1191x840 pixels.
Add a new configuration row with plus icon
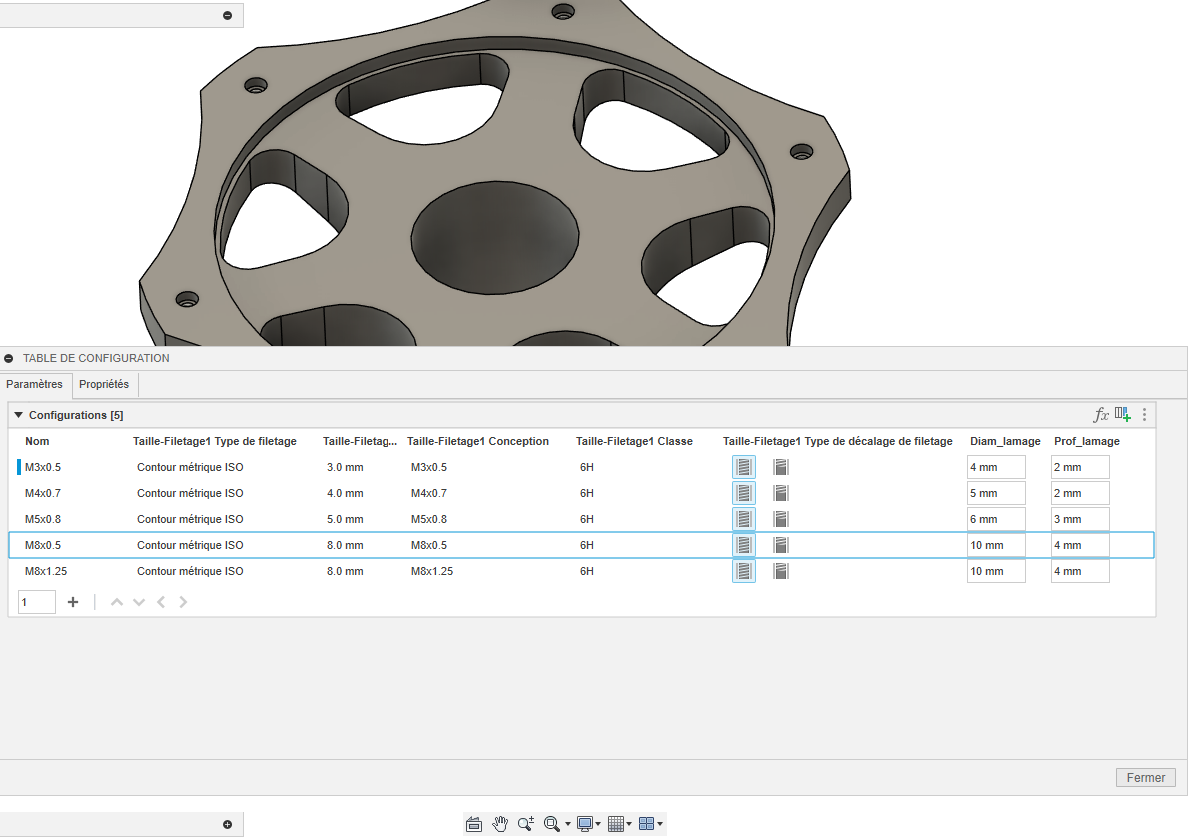pyautogui.click(x=73, y=602)
